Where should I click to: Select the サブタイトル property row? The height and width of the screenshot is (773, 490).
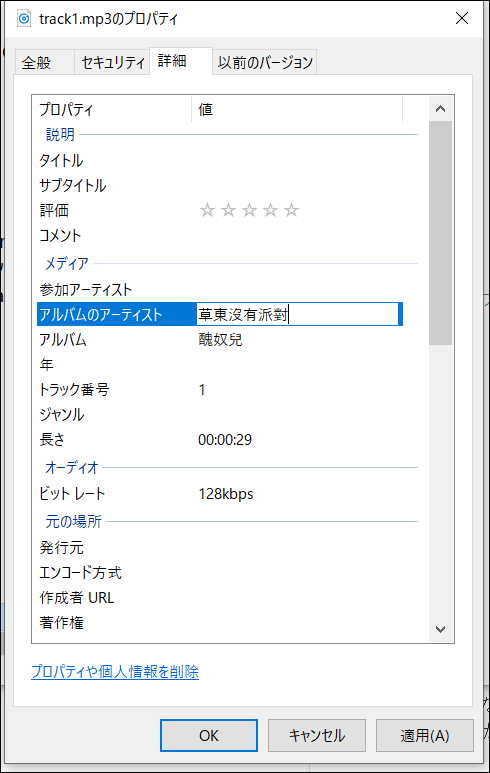220,185
